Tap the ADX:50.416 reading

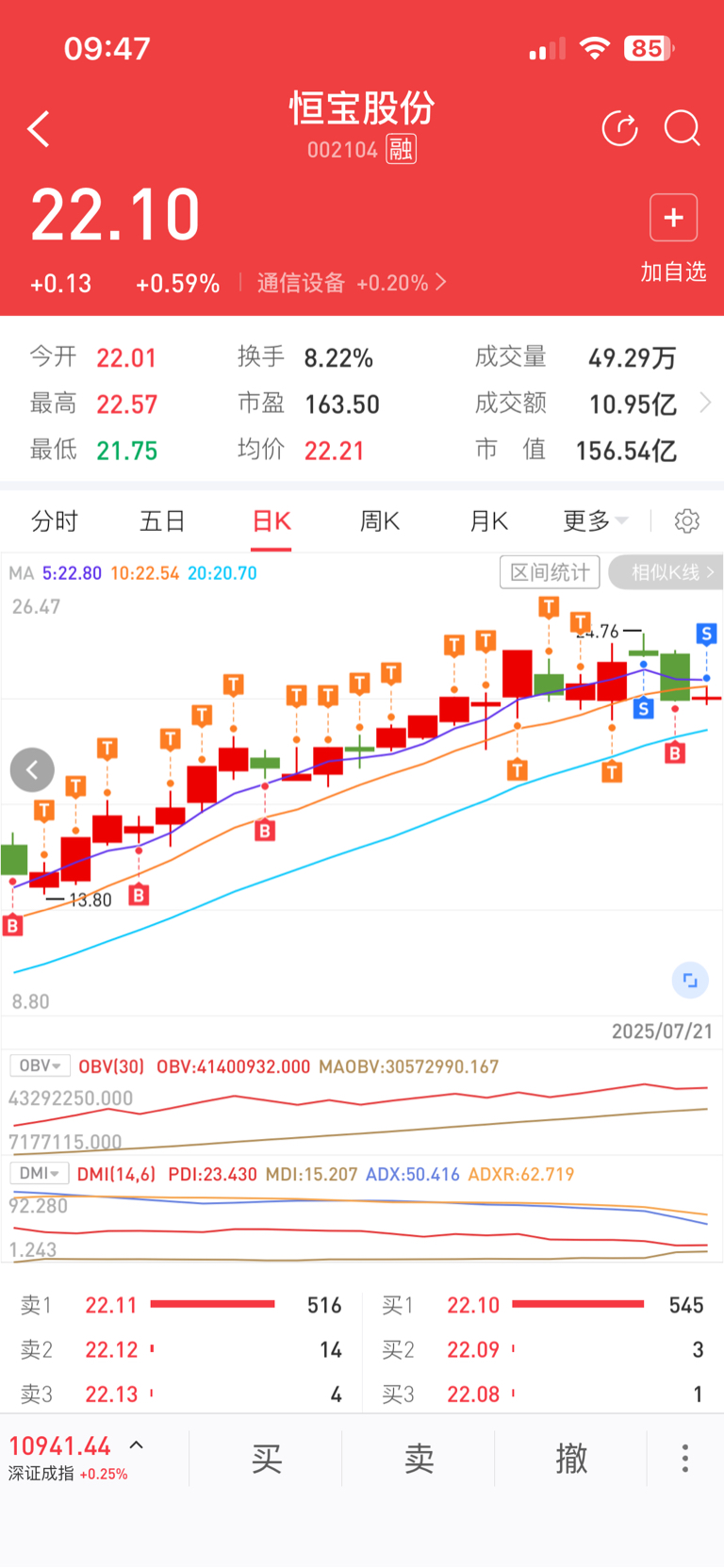[x=412, y=1174]
